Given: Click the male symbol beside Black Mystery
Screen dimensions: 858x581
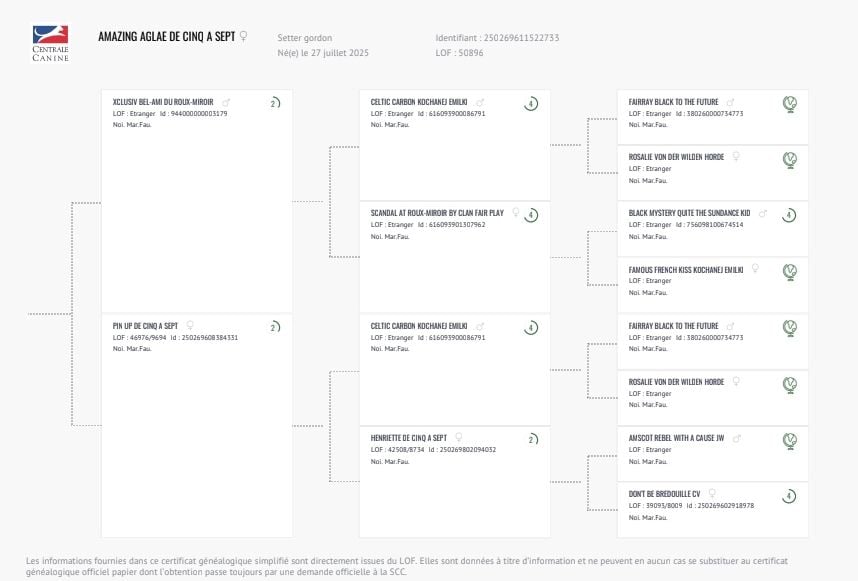Looking at the screenshot, I should pyautogui.click(x=764, y=213).
